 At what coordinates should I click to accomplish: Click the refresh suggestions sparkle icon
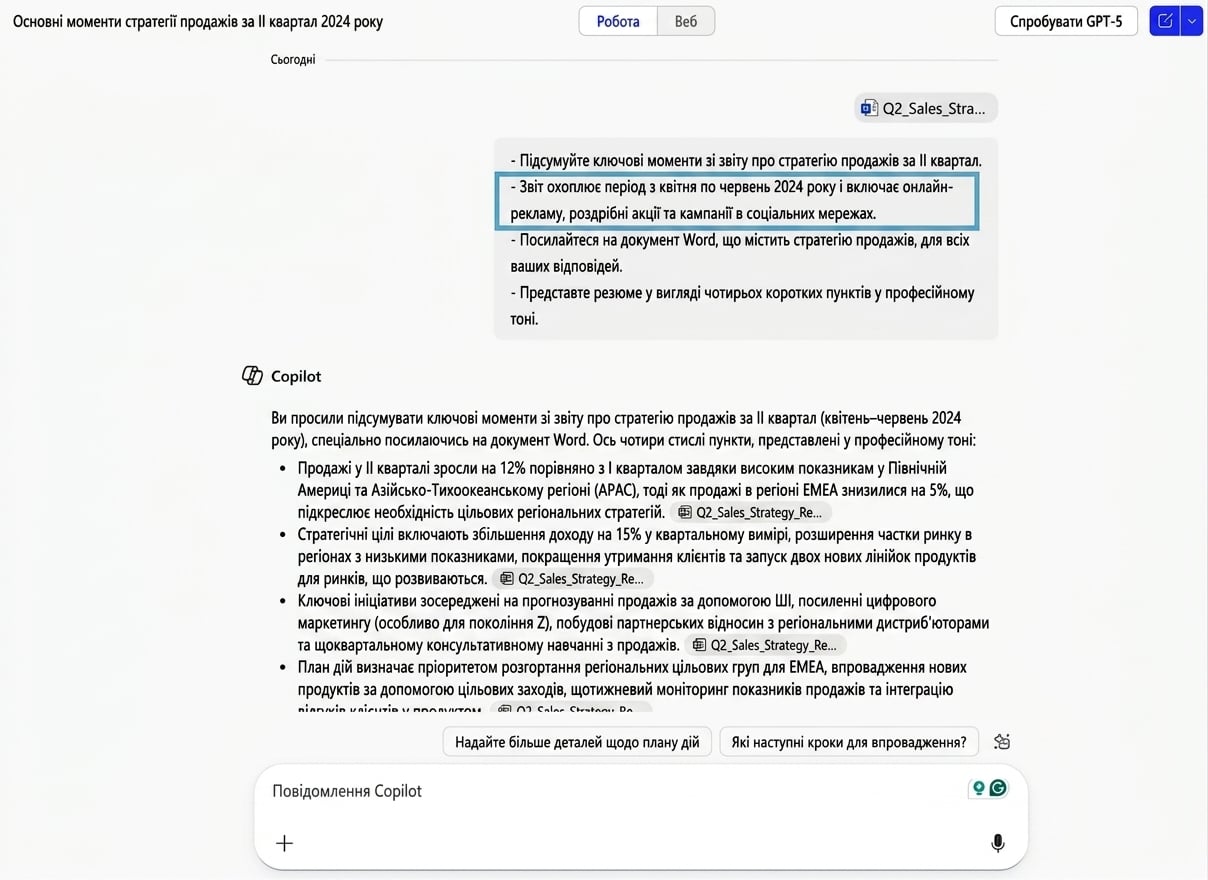(1002, 742)
